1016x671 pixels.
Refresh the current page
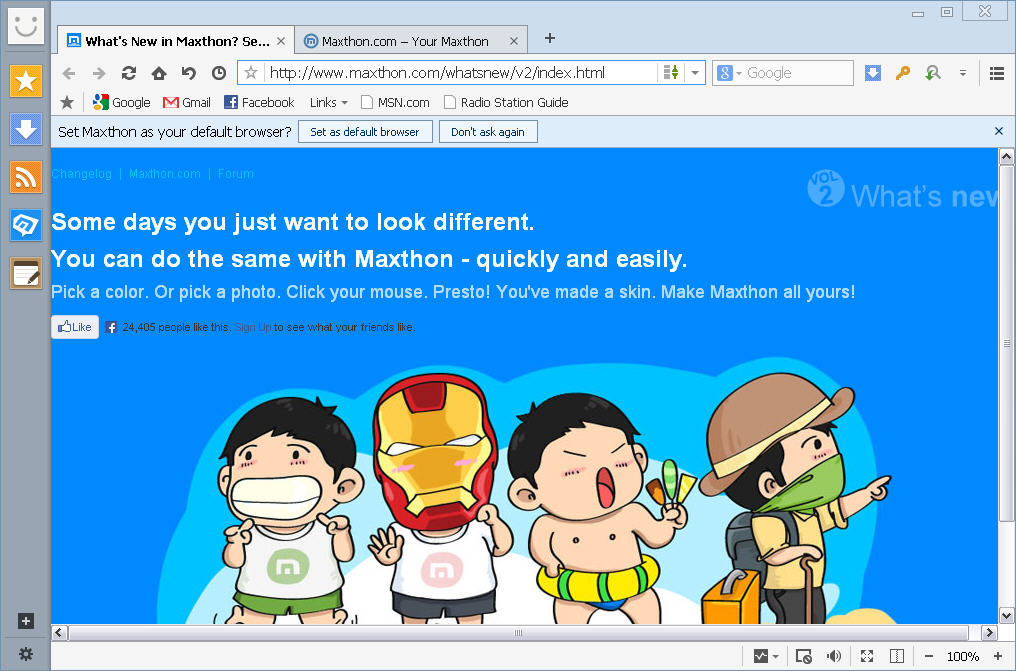[x=128, y=73]
